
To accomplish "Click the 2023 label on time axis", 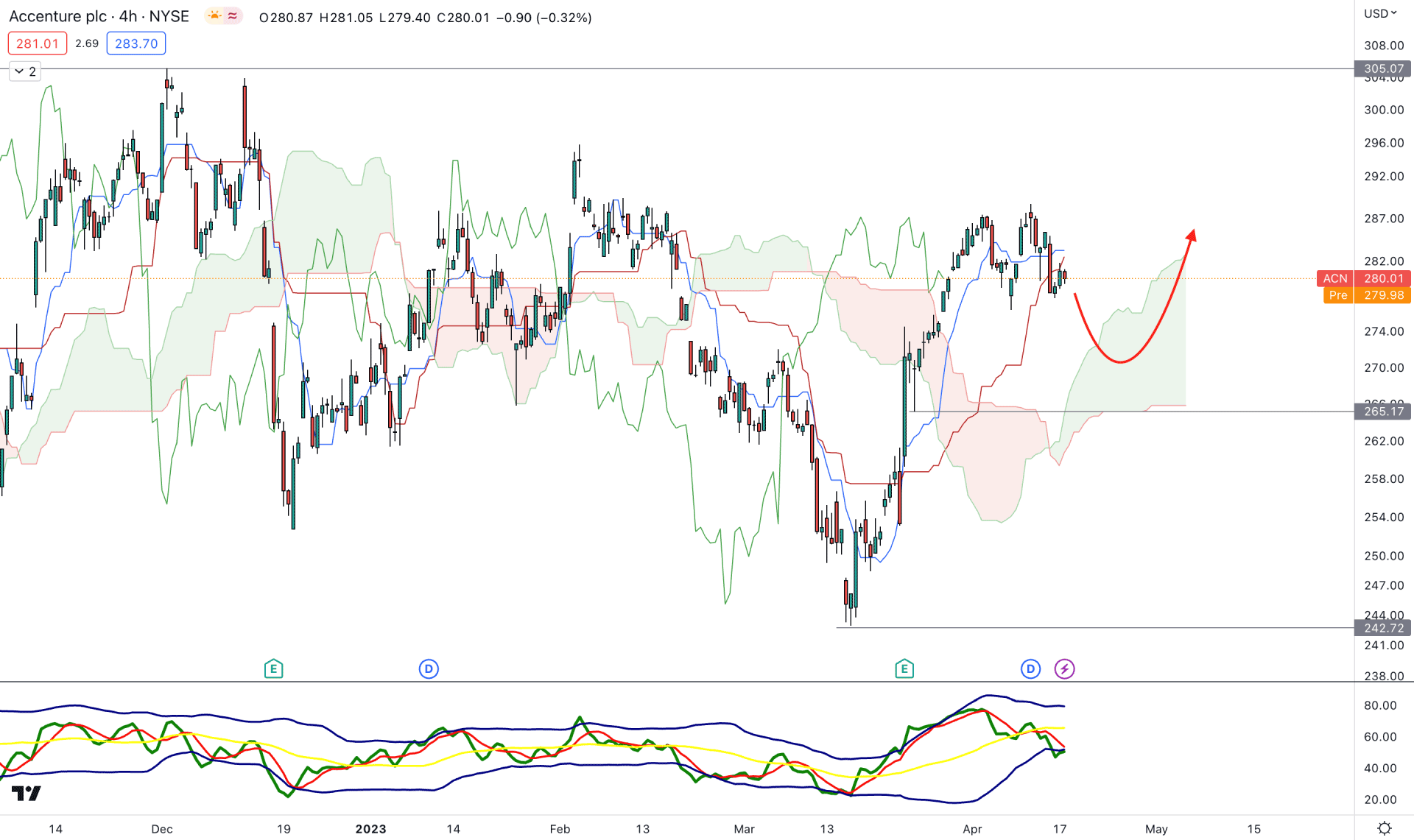I will 370,829.
